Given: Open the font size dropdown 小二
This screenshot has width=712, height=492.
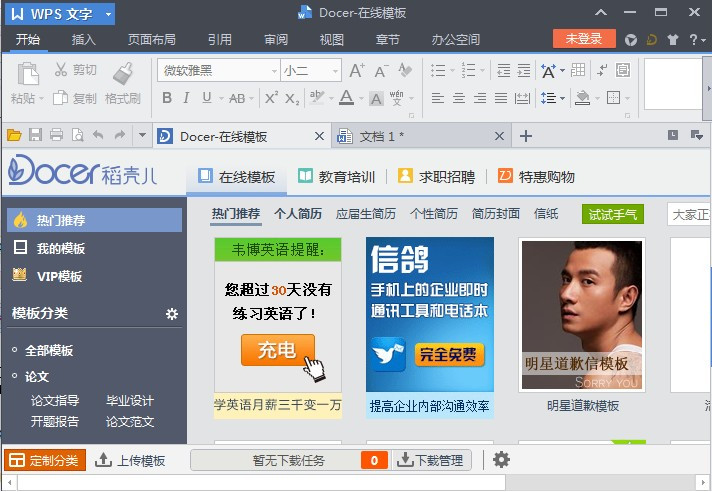Looking at the screenshot, I should (335, 71).
